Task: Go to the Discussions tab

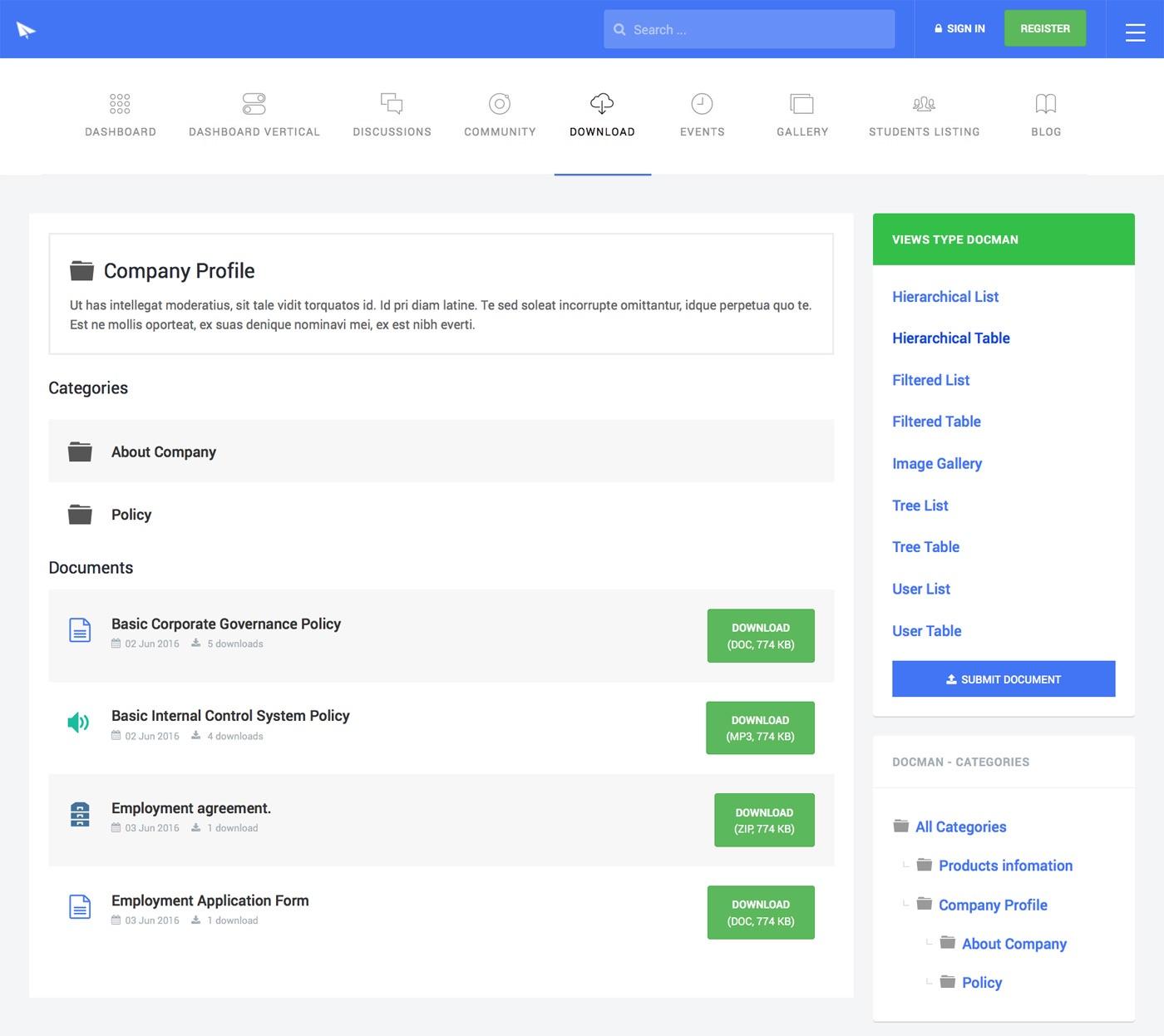Action: point(392,131)
